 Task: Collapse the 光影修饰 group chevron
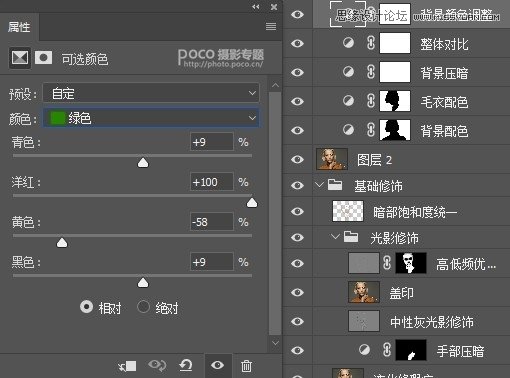coord(335,236)
